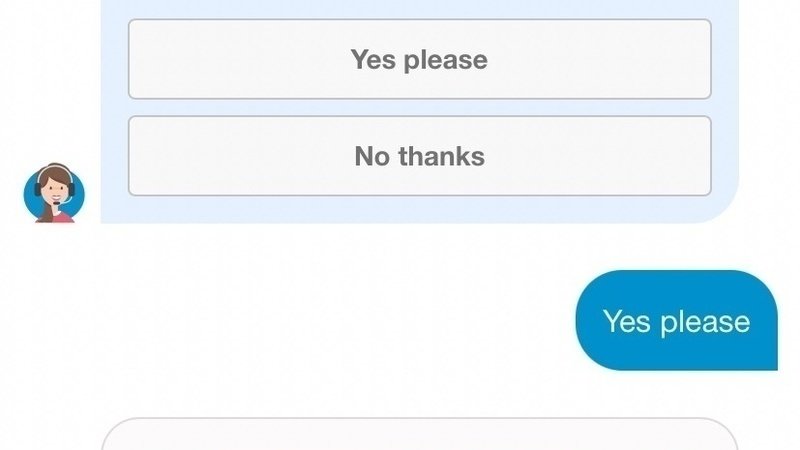Tap the support agent avatar icon
This screenshot has width=800, height=450.
[54, 193]
